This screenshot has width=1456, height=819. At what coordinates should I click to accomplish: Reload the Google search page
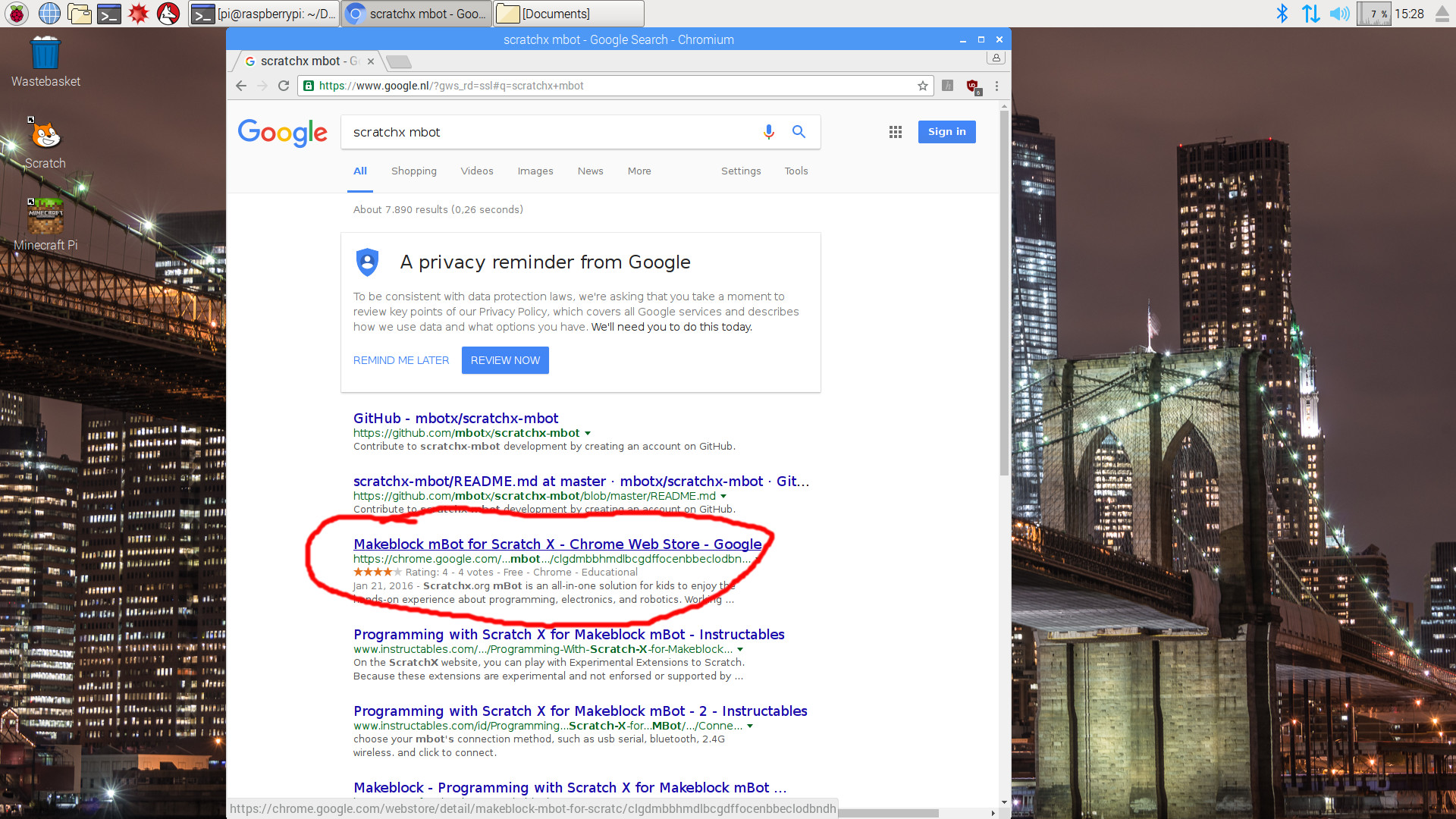pos(284,86)
